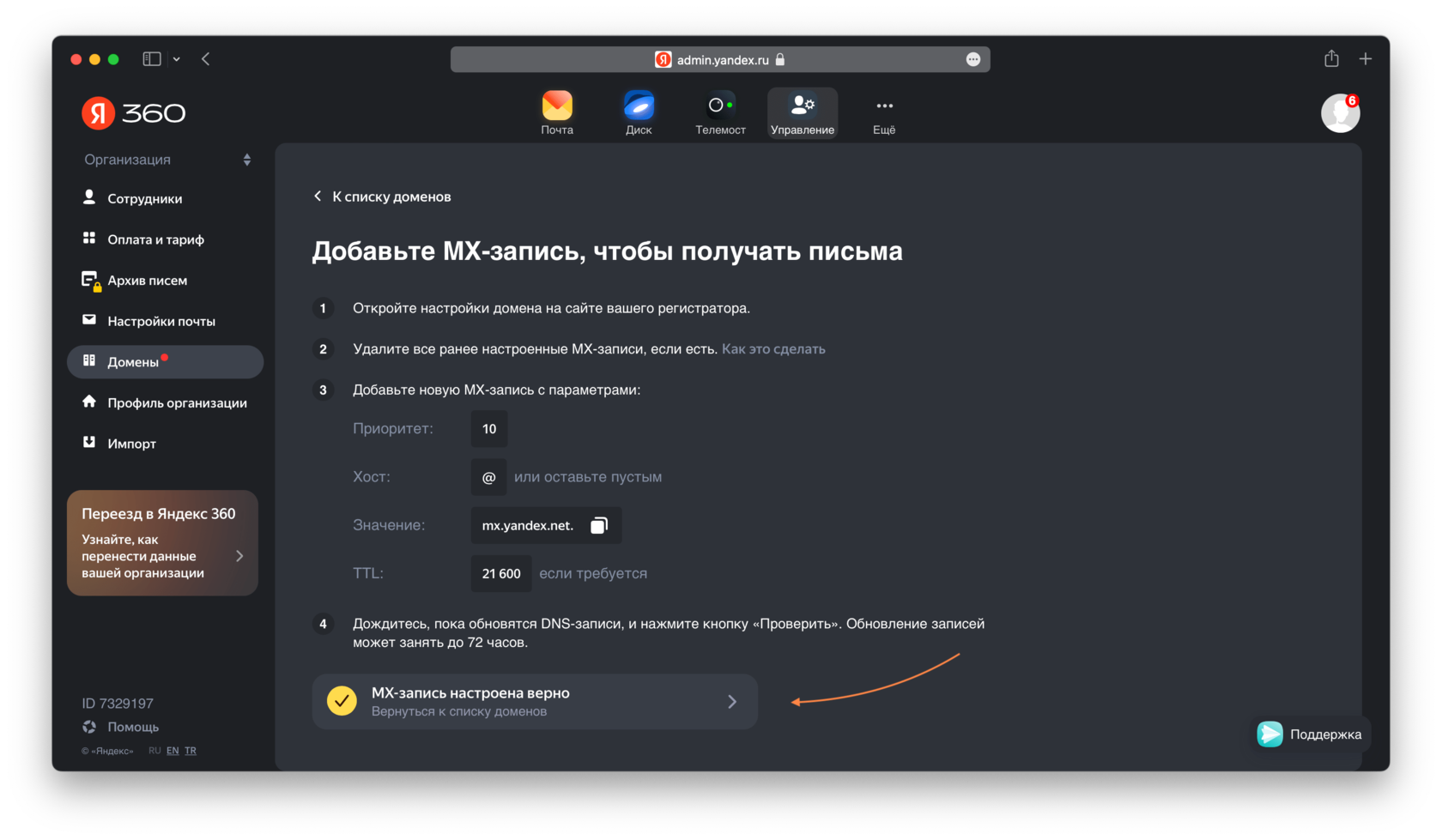The height and width of the screenshot is (840, 1442).
Task: Go back with the browser back arrow
Action: click(x=205, y=59)
